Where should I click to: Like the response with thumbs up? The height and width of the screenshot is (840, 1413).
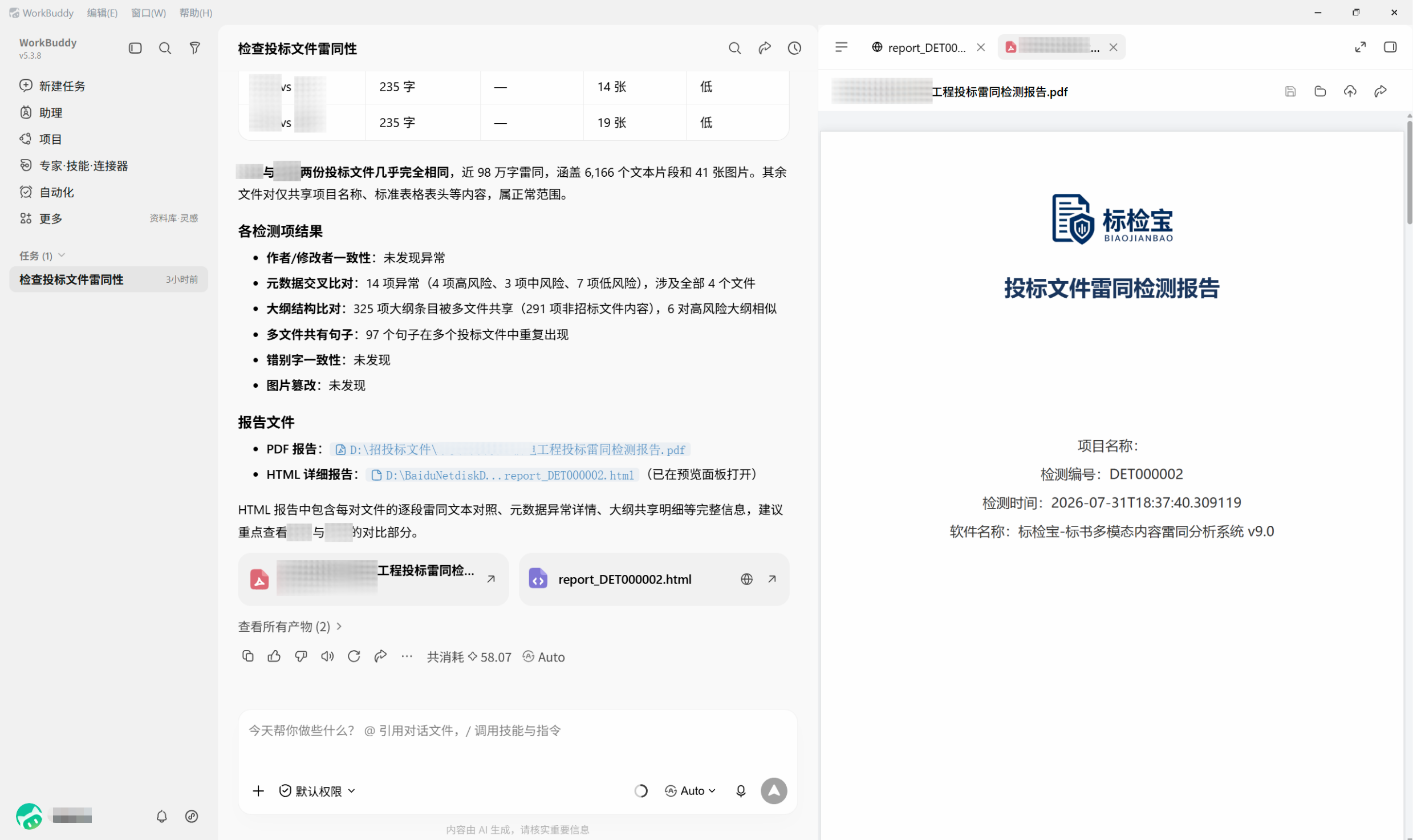[274, 656]
